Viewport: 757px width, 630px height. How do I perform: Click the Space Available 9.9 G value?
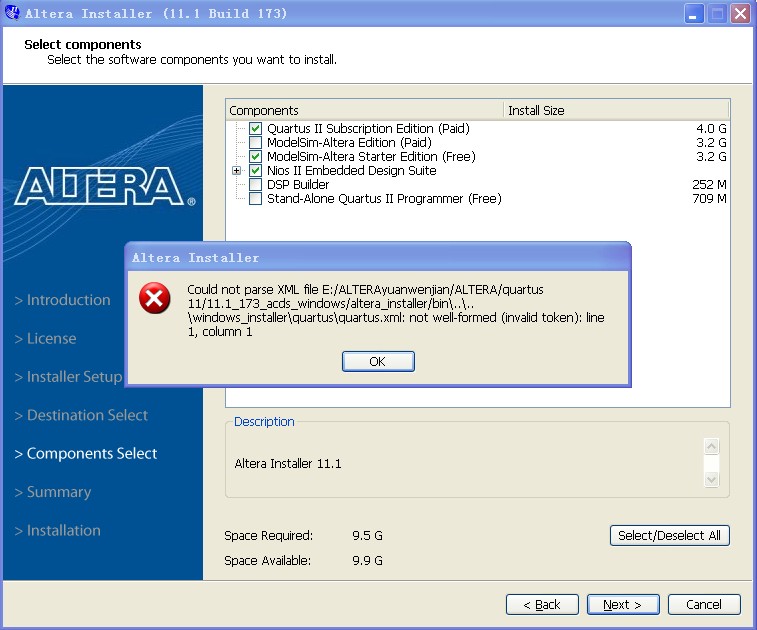[367, 560]
